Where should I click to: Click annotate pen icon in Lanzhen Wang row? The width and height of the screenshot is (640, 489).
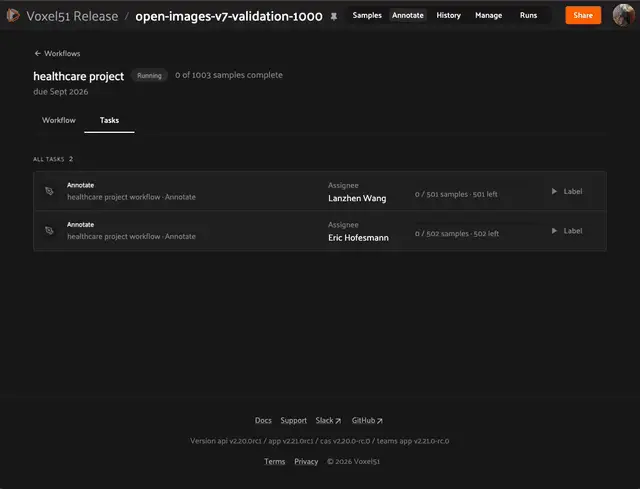pos(49,191)
